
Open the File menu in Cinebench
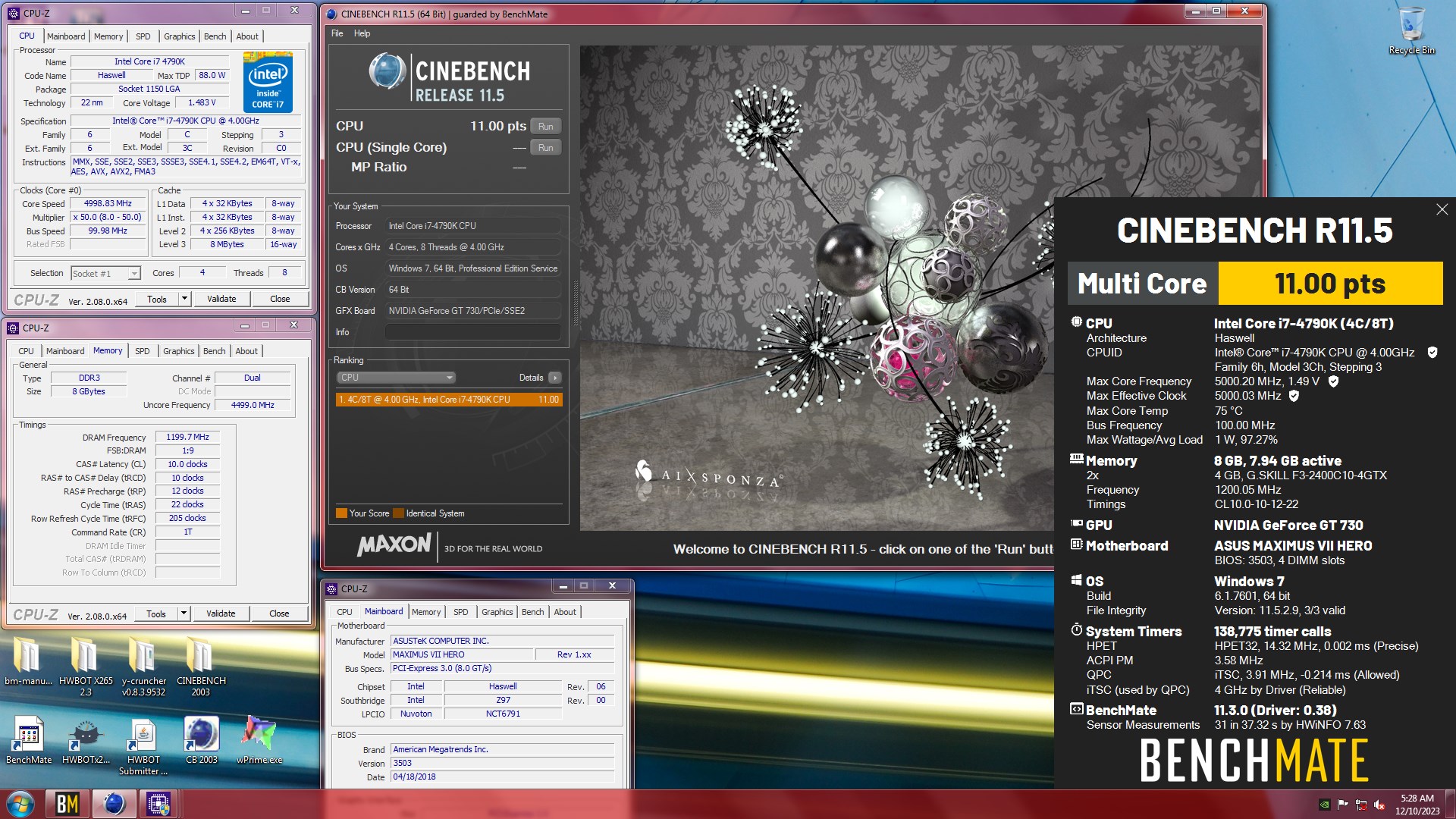pos(337,33)
